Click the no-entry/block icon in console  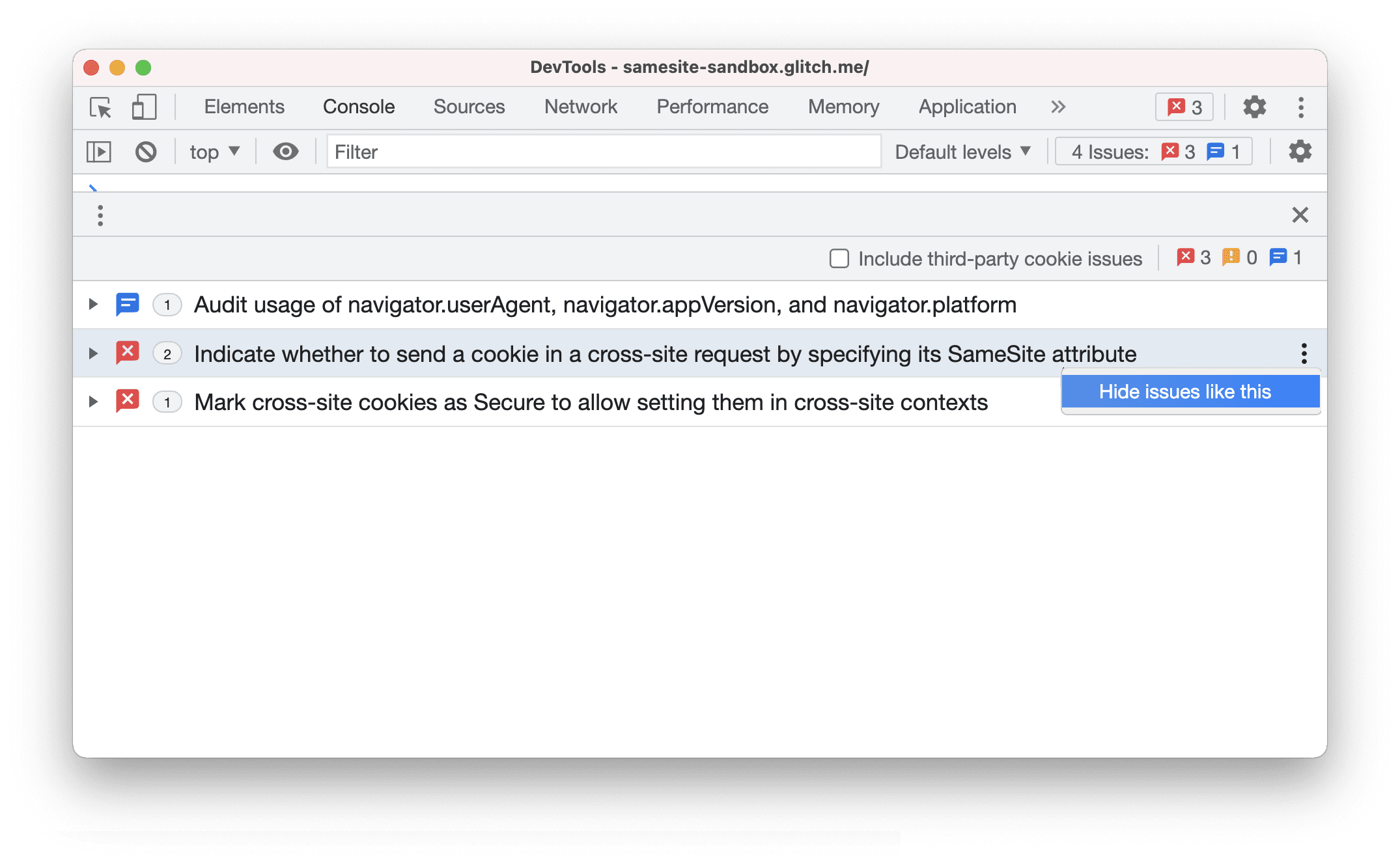(x=146, y=151)
